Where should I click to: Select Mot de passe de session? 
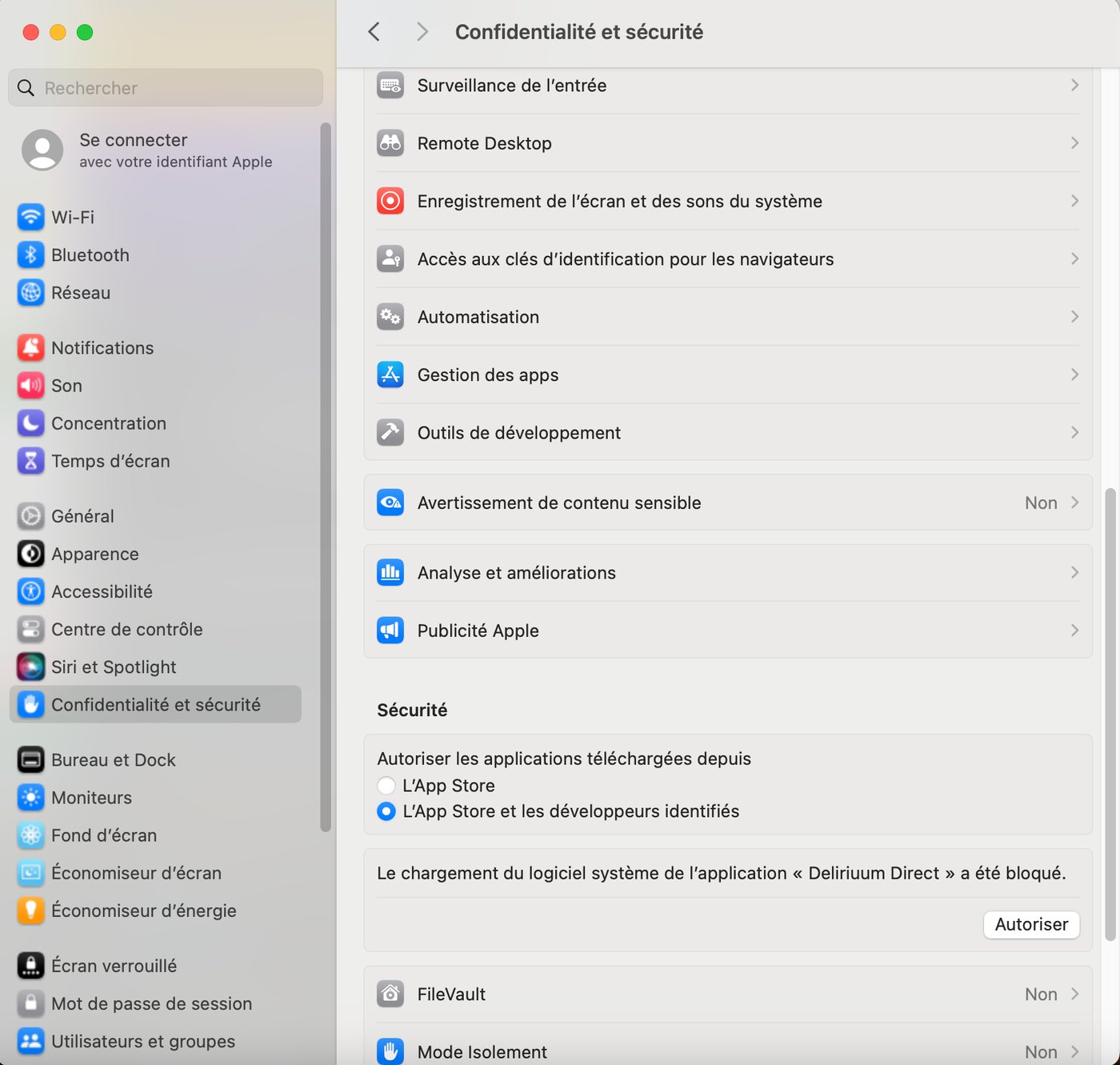click(155, 1003)
